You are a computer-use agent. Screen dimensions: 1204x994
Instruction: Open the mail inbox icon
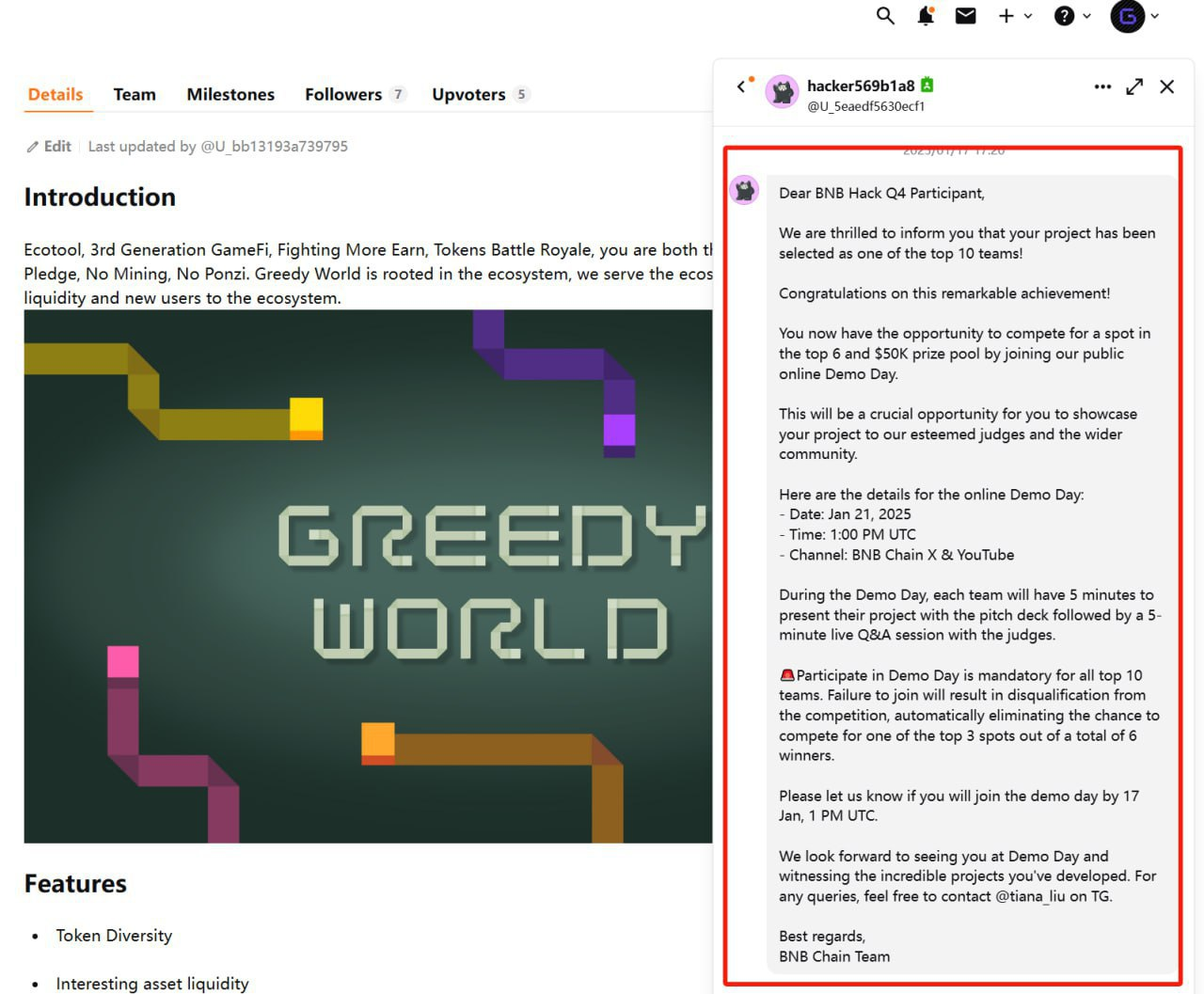pos(965,16)
